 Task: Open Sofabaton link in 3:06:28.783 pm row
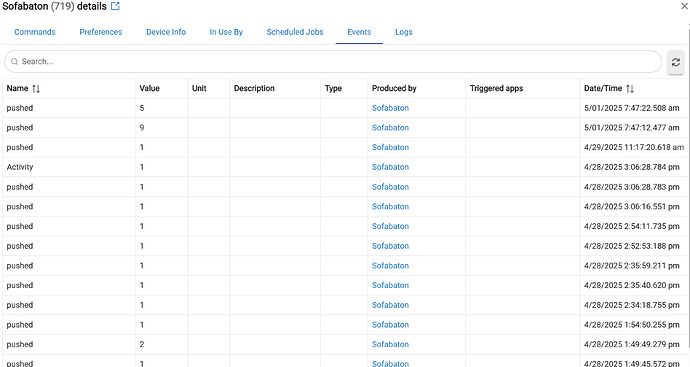pos(390,187)
